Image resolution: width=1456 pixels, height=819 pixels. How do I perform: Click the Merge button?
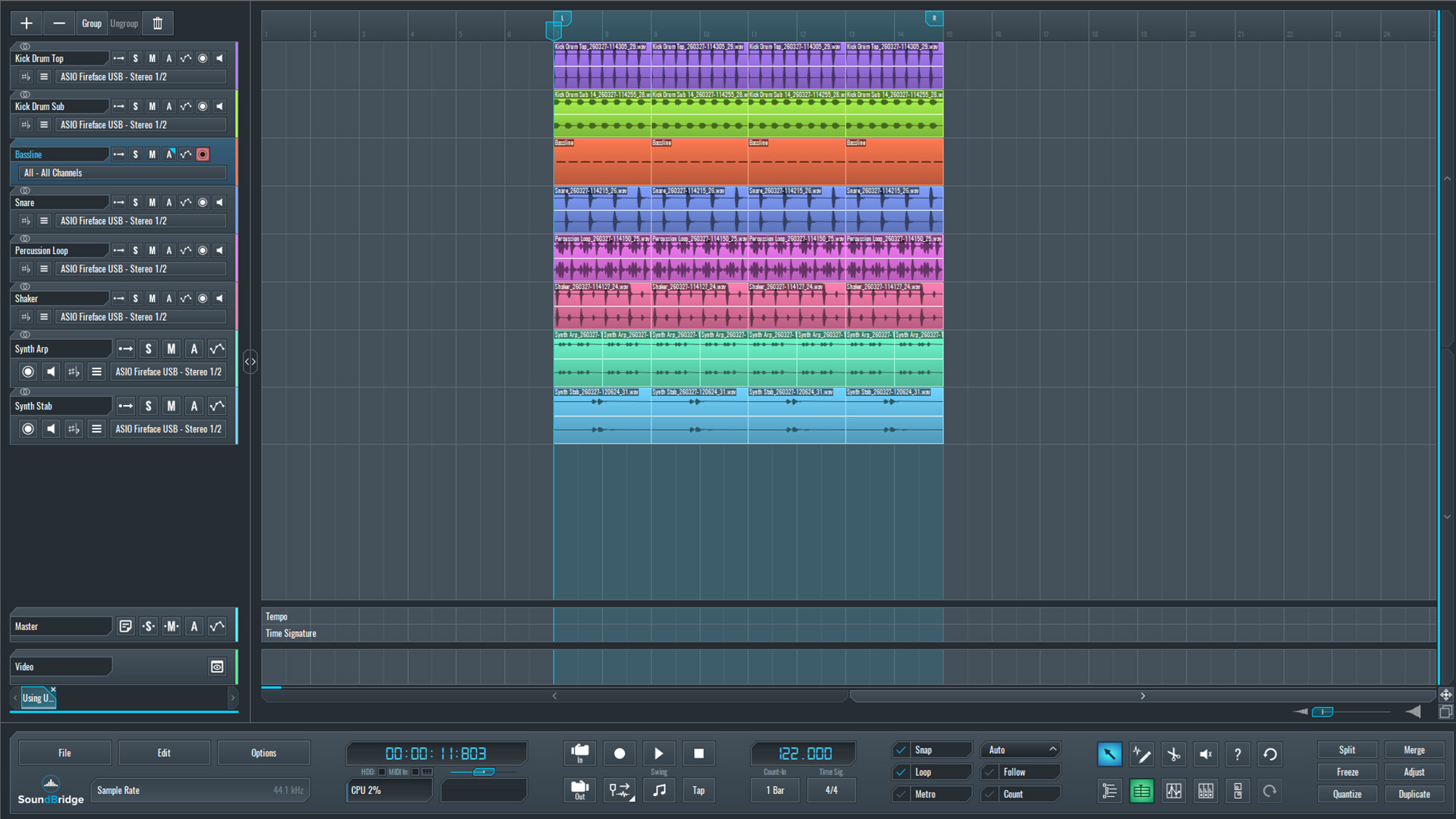1414,750
